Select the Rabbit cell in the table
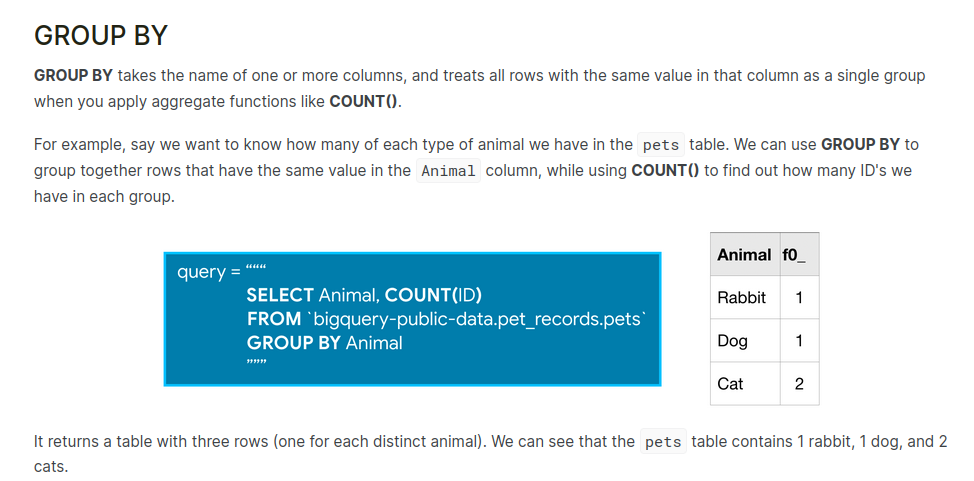The width and height of the screenshot is (974, 481). pyautogui.click(x=742, y=298)
